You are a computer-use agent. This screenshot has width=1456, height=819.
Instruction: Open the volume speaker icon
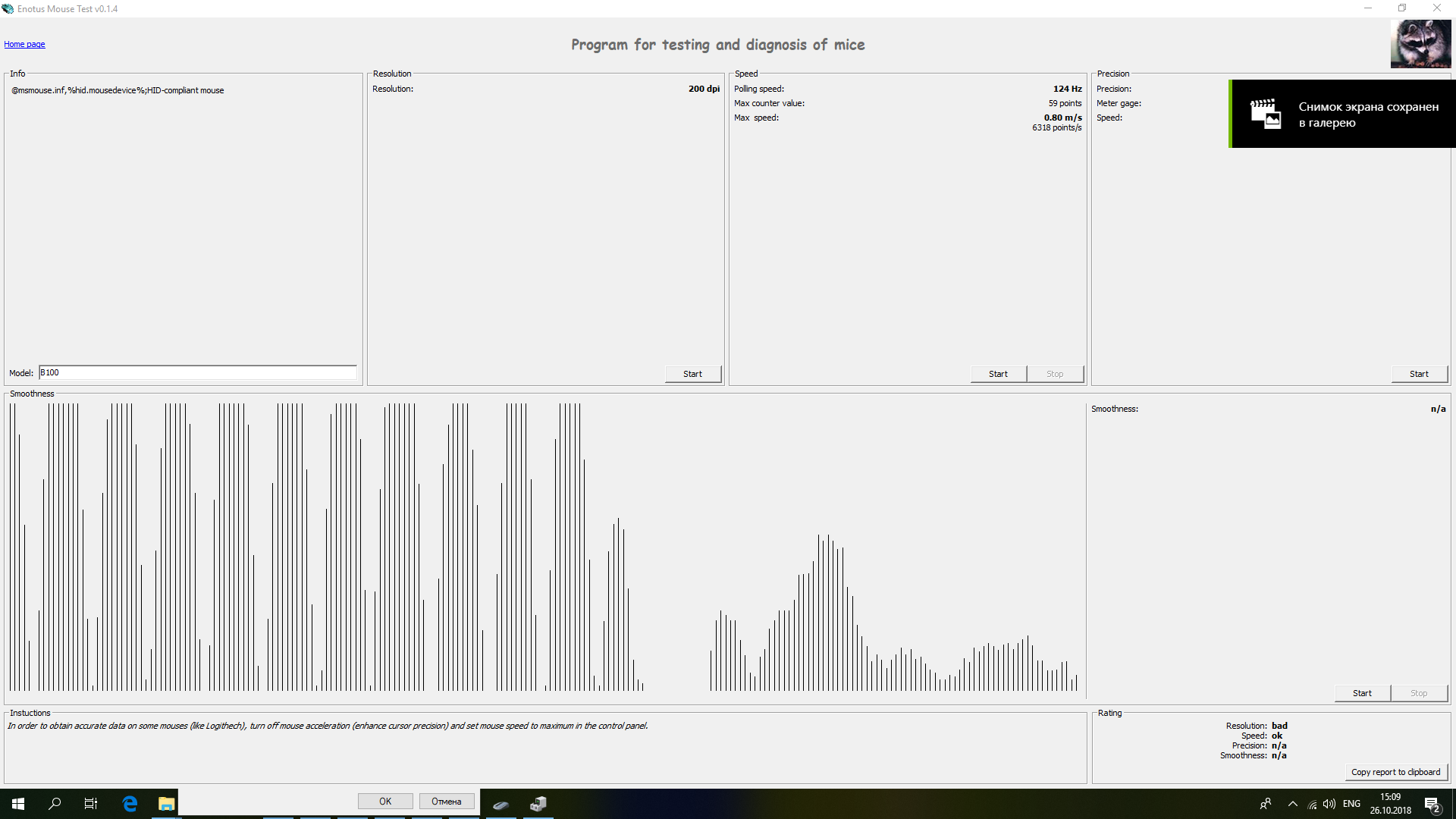pos(1329,804)
